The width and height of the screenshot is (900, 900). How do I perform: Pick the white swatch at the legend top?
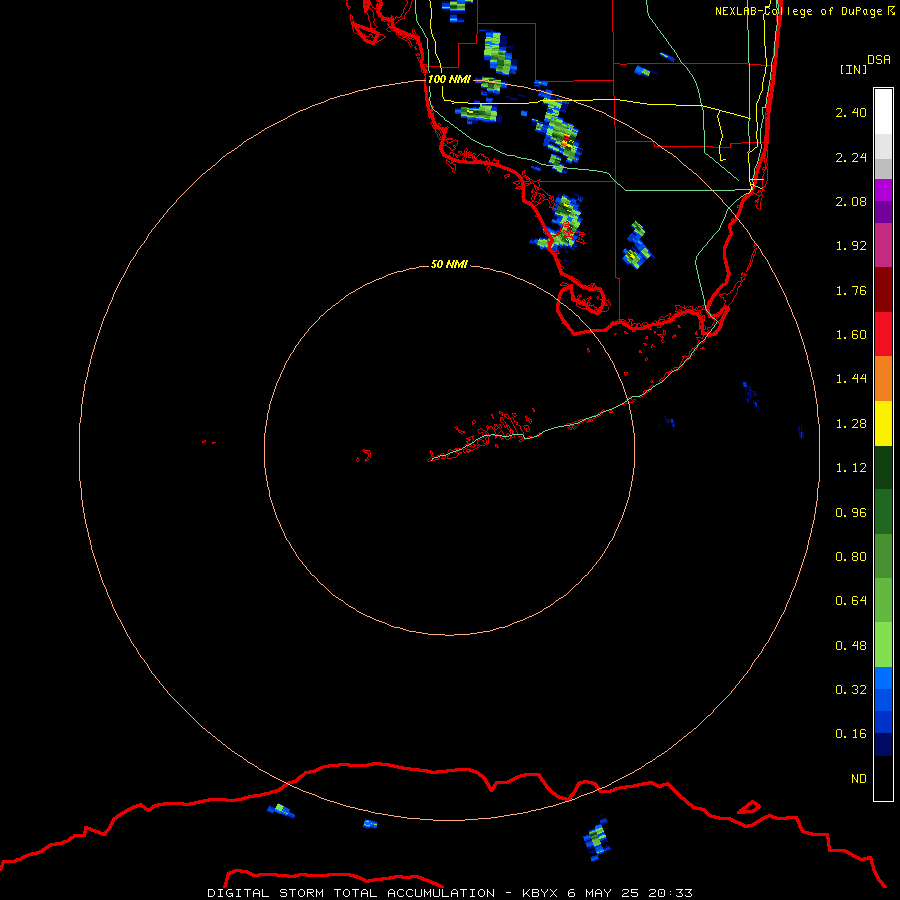pyautogui.click(x=883, y=111)
